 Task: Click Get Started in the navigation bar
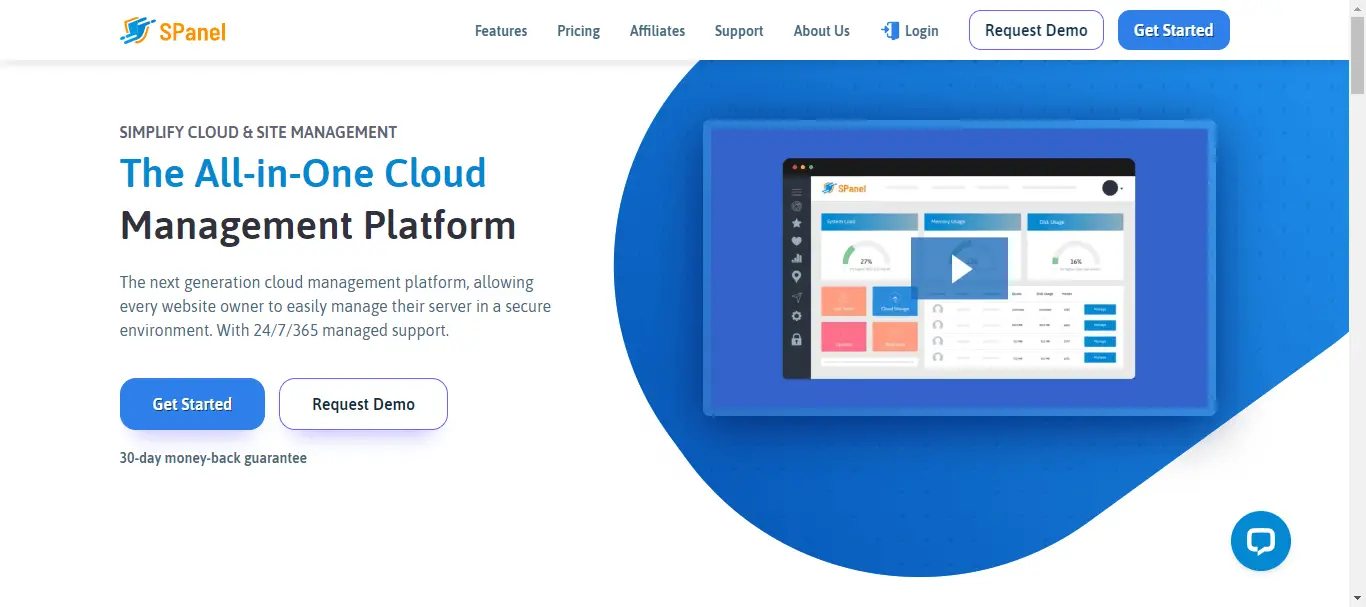tap(1174, 30)
